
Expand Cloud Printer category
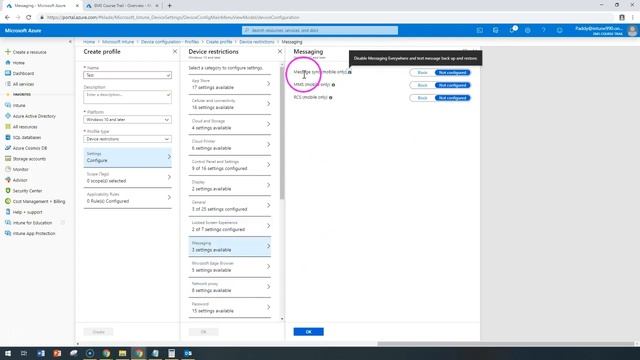click(230, 145)
